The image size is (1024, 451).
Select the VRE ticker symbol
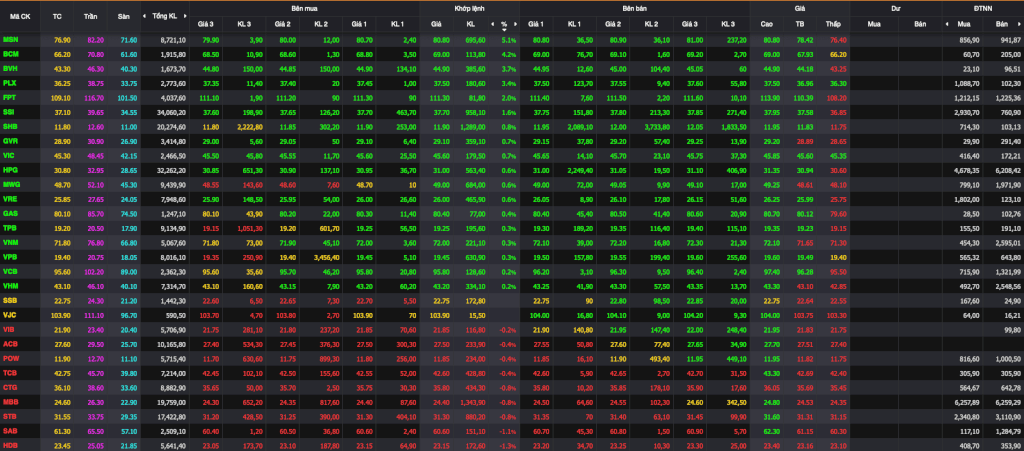(10, 198)
